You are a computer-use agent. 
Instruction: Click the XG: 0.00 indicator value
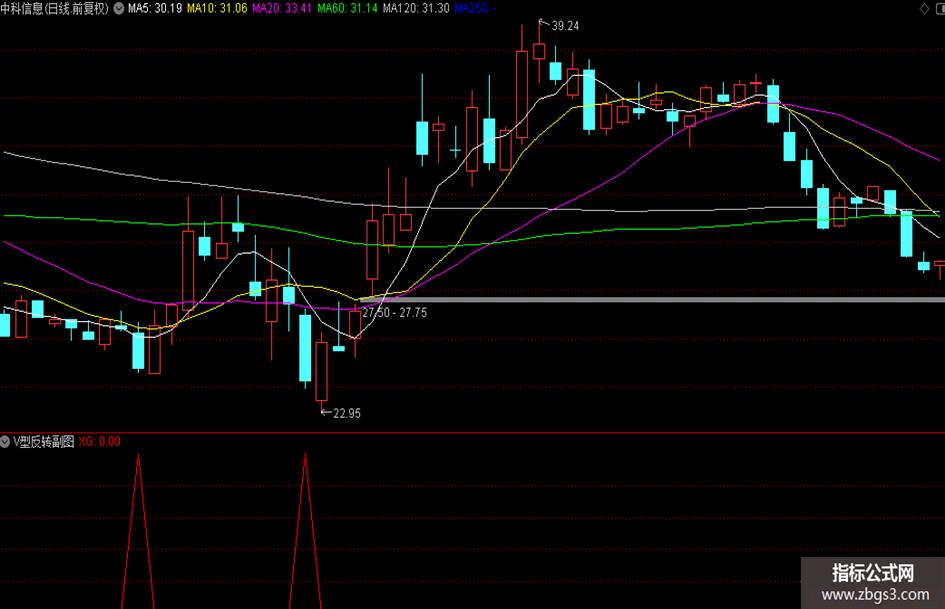coord(99,441)
